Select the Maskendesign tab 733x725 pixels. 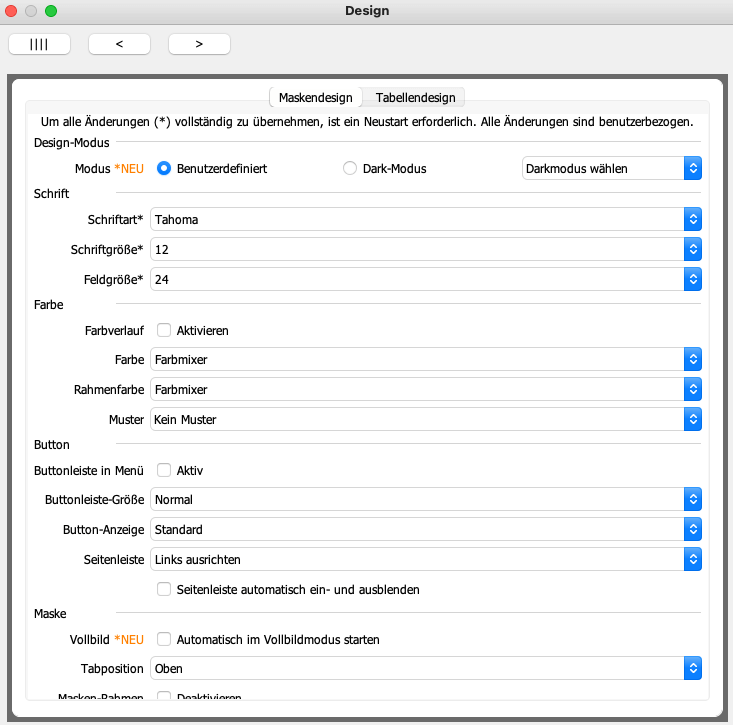pyautogui.click(x=316, y=98)
